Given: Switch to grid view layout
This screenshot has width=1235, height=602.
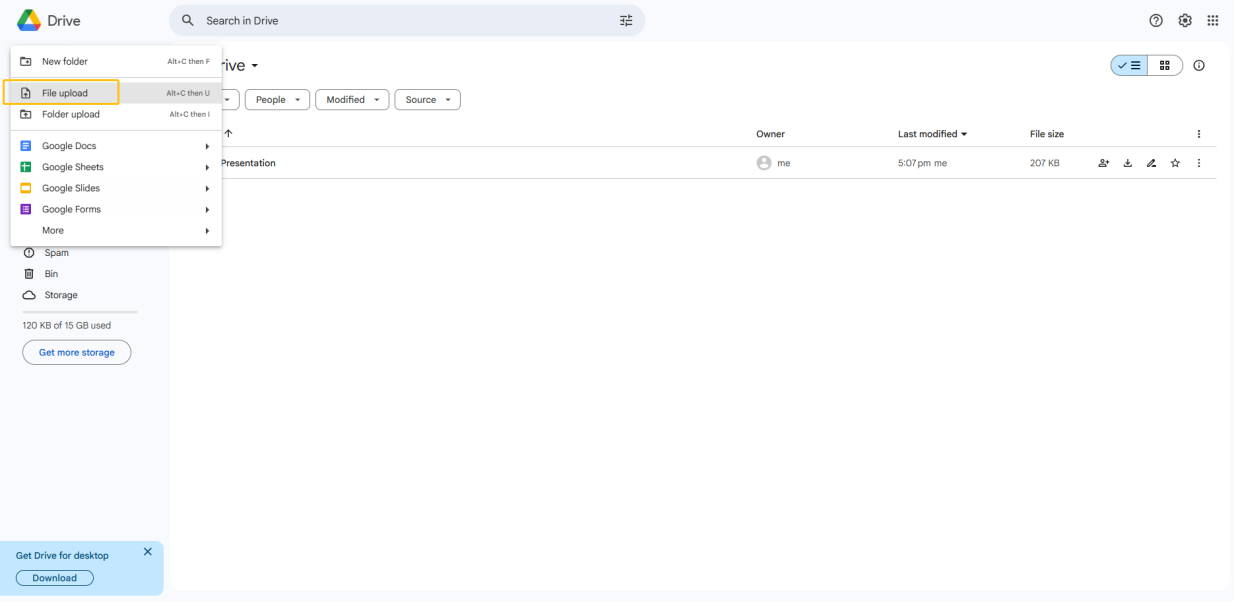Looking at the screenshot, I should click(1164, 65).
